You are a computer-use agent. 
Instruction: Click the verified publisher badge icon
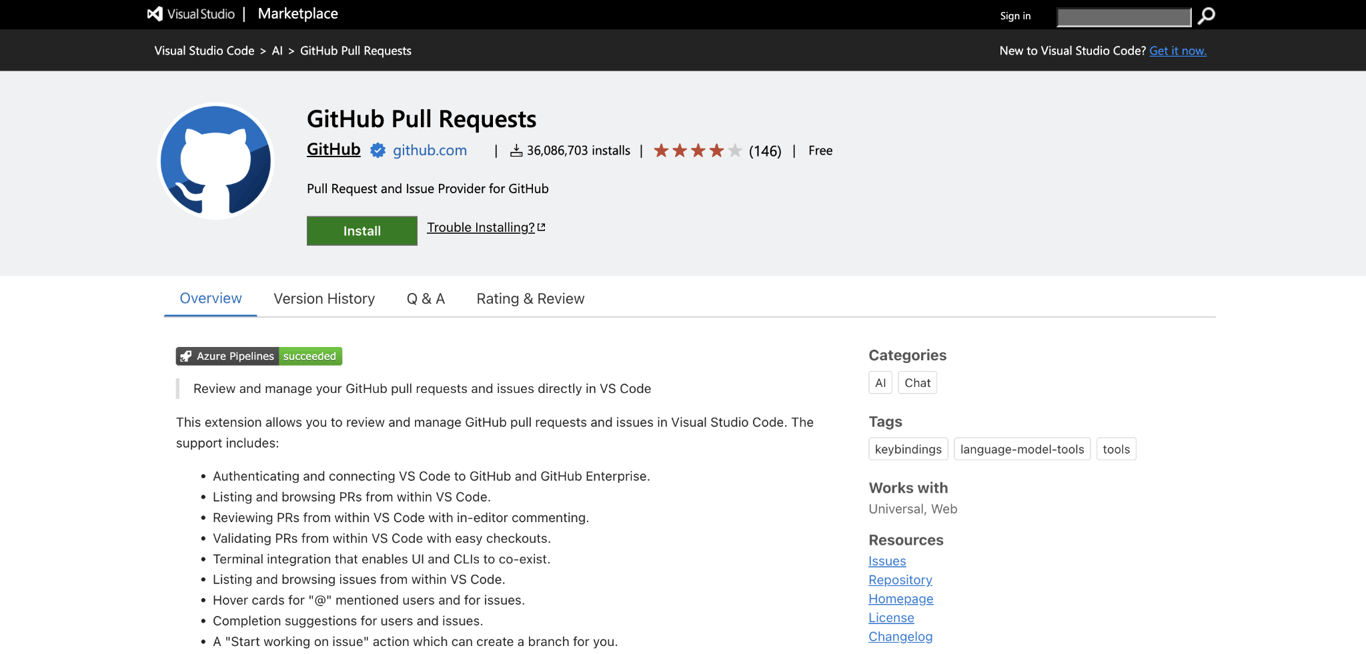[378, 151]
